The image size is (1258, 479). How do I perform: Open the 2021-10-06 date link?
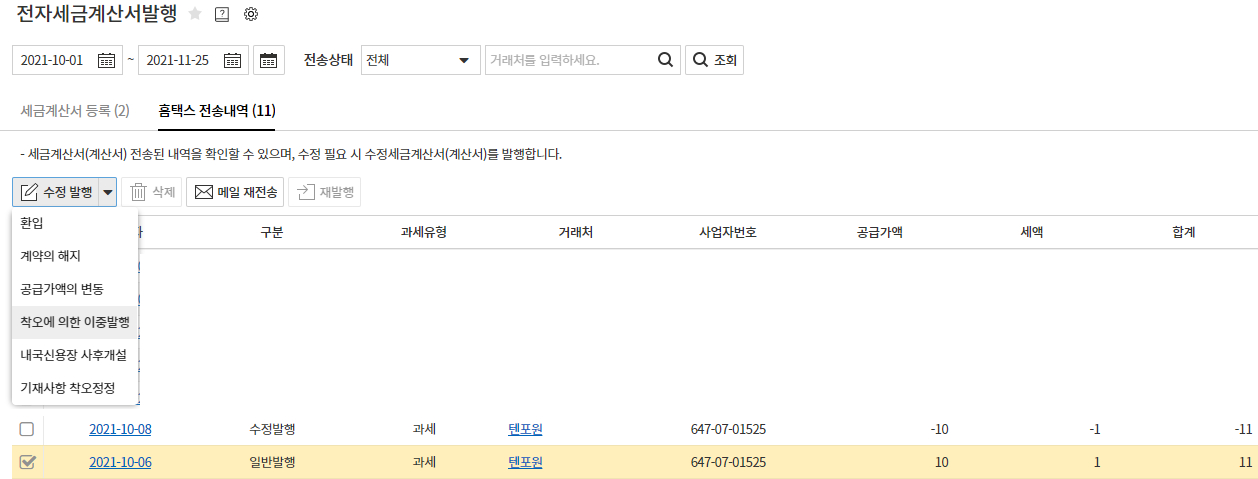tap(120, 462)
